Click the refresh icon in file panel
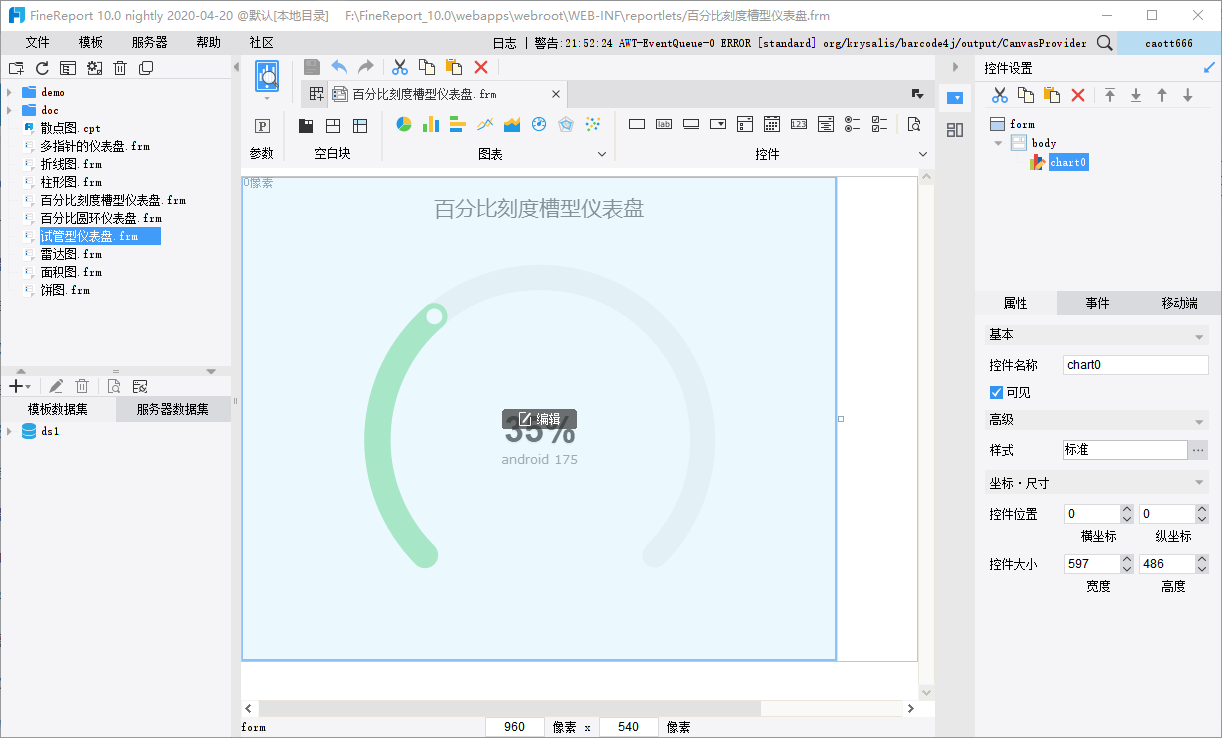The image size is (1222, 738). pyautogui.click(x=42, y=68)
